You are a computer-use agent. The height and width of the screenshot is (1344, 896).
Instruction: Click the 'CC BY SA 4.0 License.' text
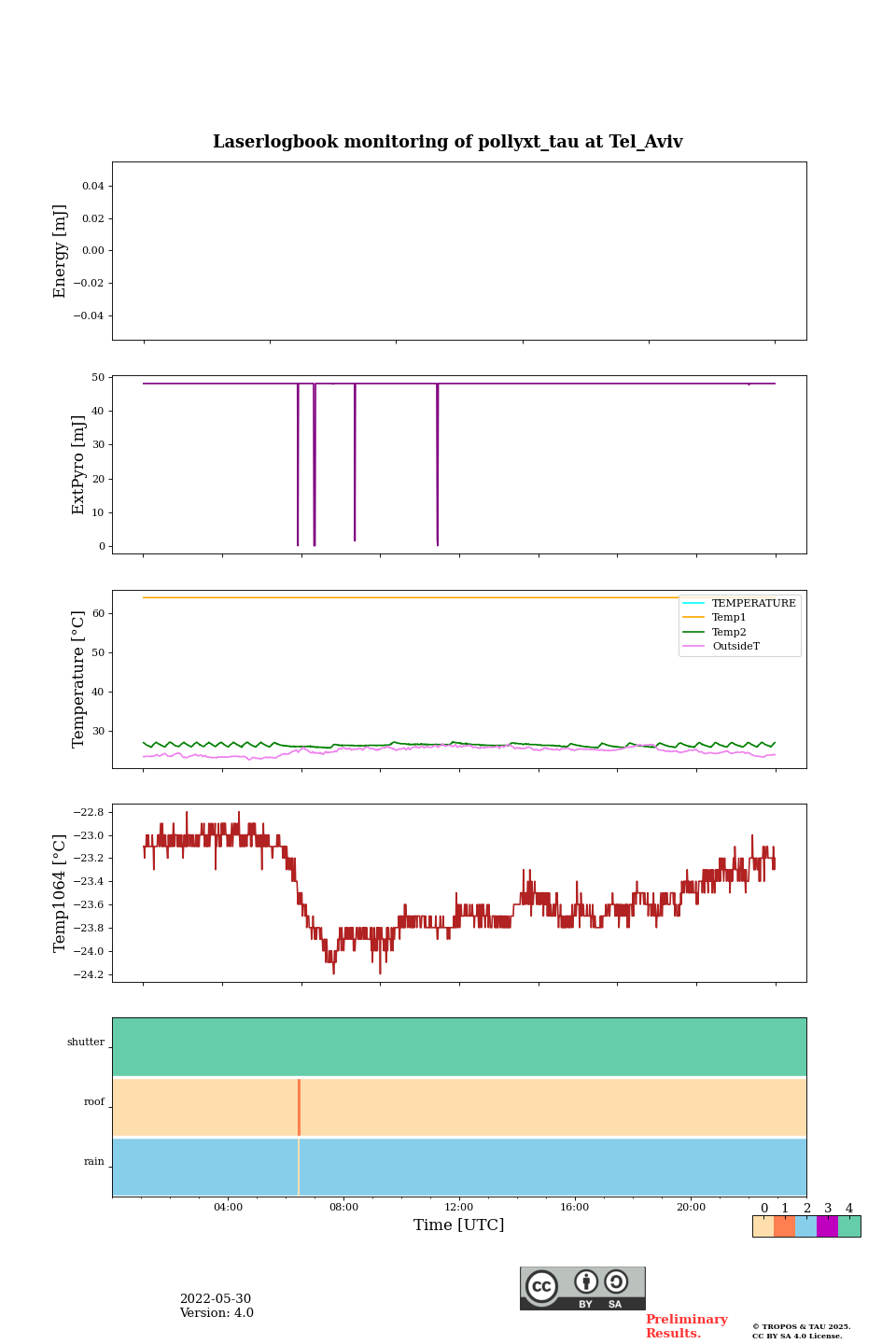(797, 1336)
